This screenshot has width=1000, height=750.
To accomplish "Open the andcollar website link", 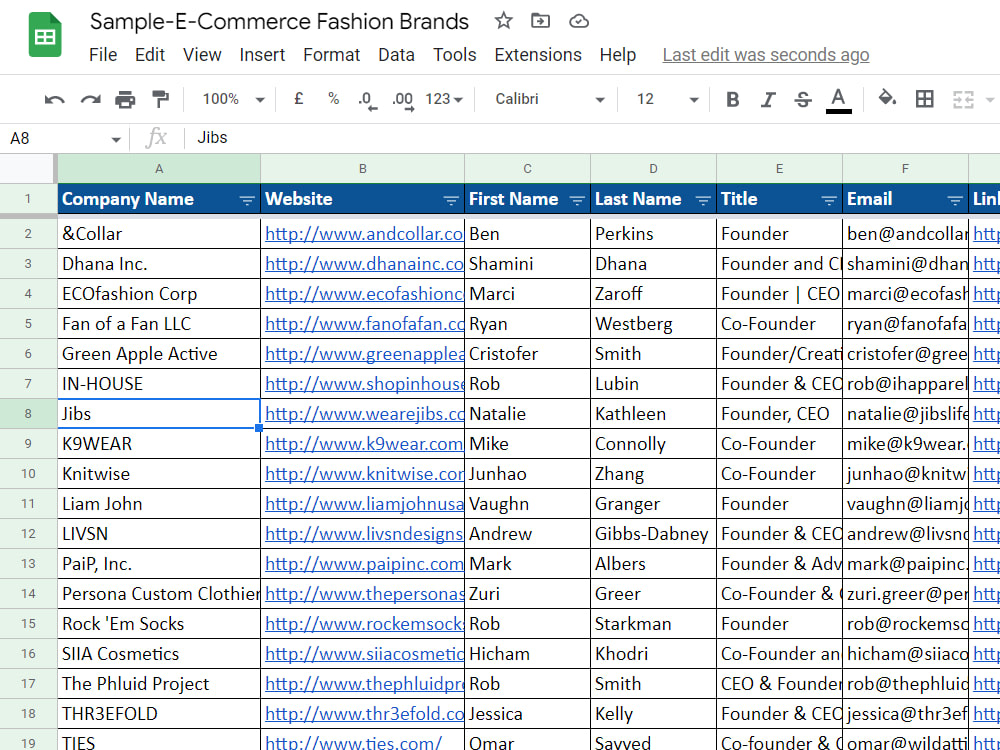I will coord(364,234).
